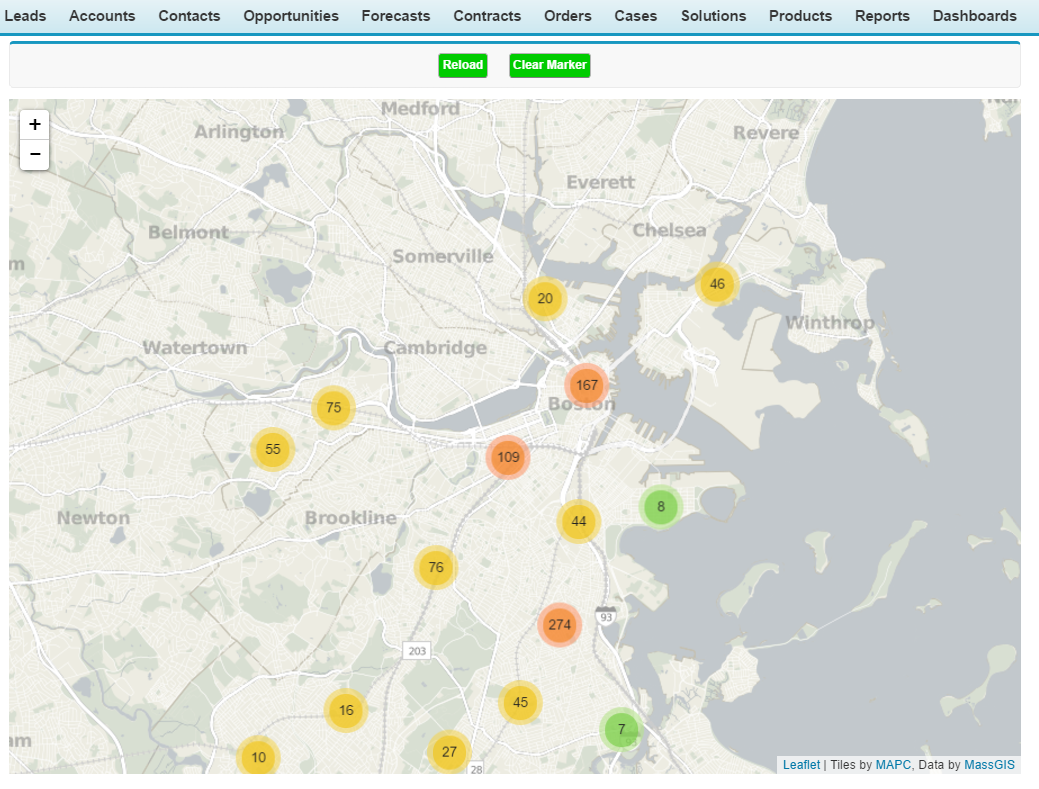Click the zoom-in control on the map
This screenshot has width=1039, height=789.
pyautogui.click(x=34, y=124)
